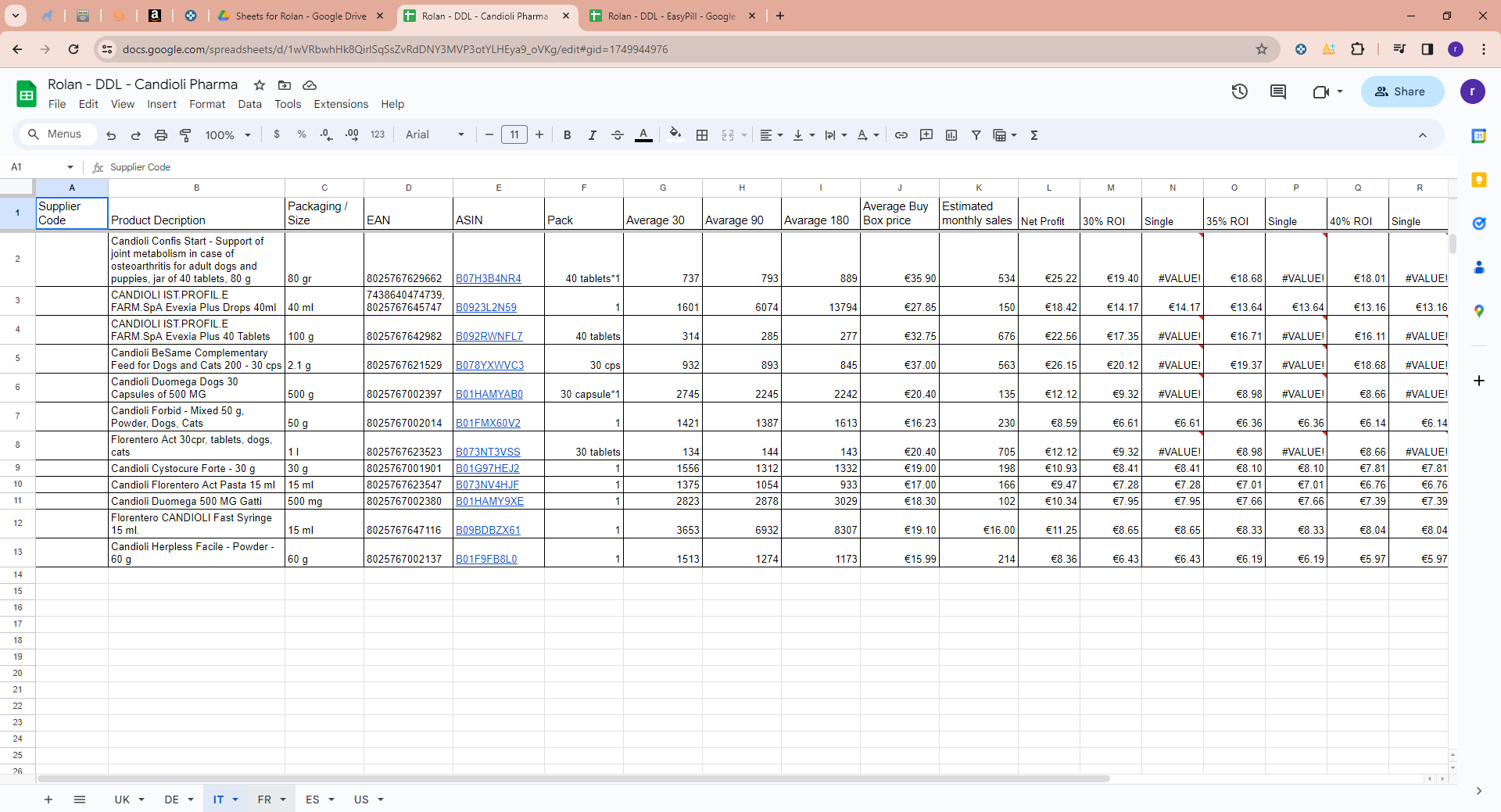Image resolution: width=1501 pixels, height=812 pixels.
Task: Click the Name box showing A1
Action: [35, 167]
